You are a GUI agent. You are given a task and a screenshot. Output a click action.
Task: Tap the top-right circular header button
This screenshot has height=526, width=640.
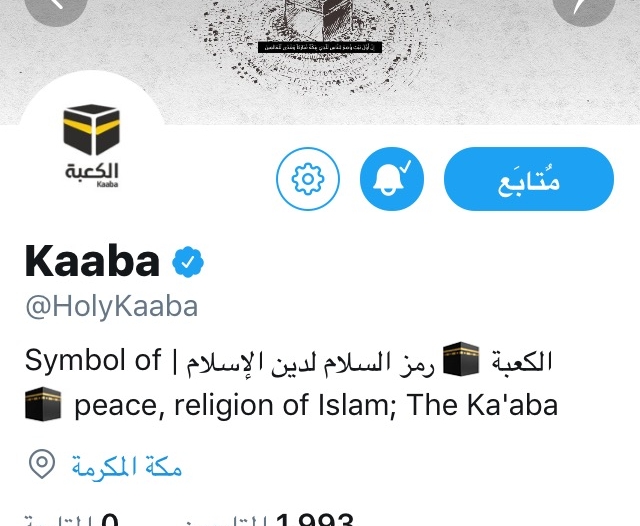click(x=584, y=6)
